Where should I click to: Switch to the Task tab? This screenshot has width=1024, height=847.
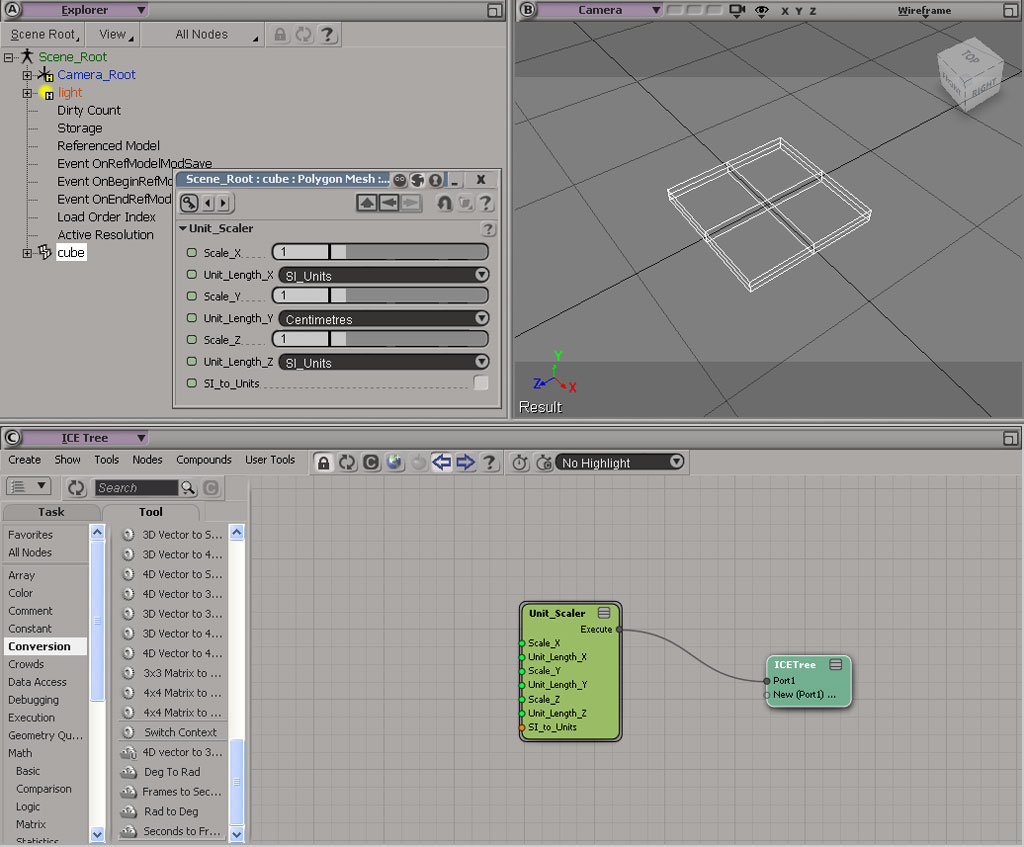click(x=51, y=512)
